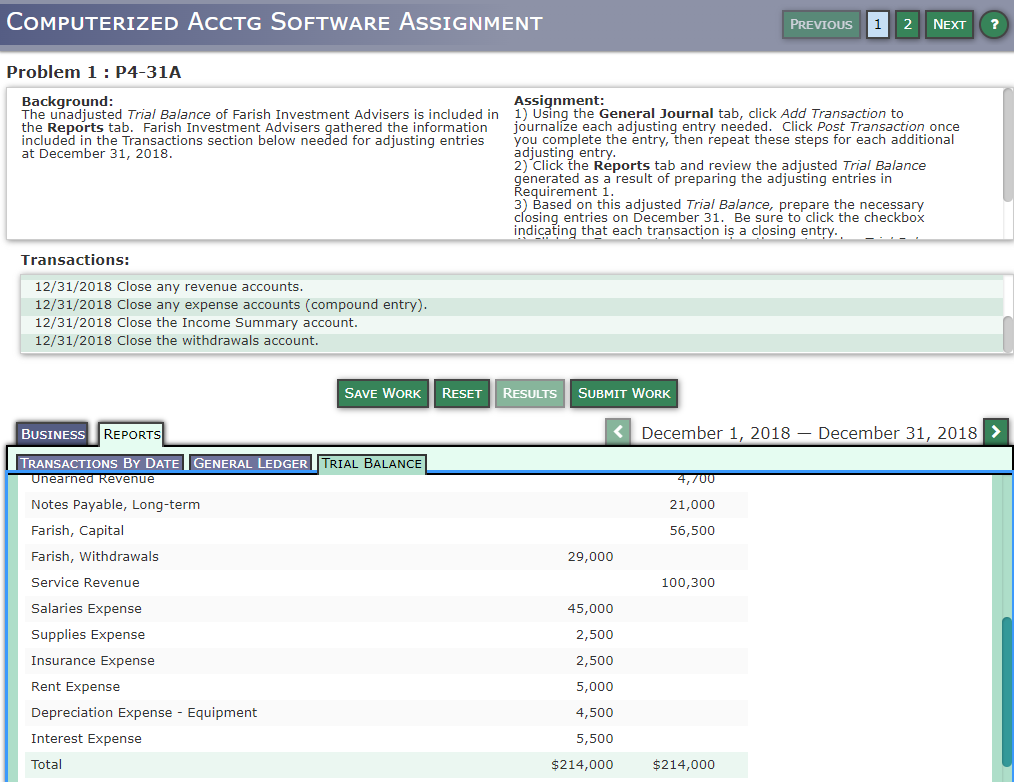
Task: Switch to the Business tab
Action: point(52,434)
